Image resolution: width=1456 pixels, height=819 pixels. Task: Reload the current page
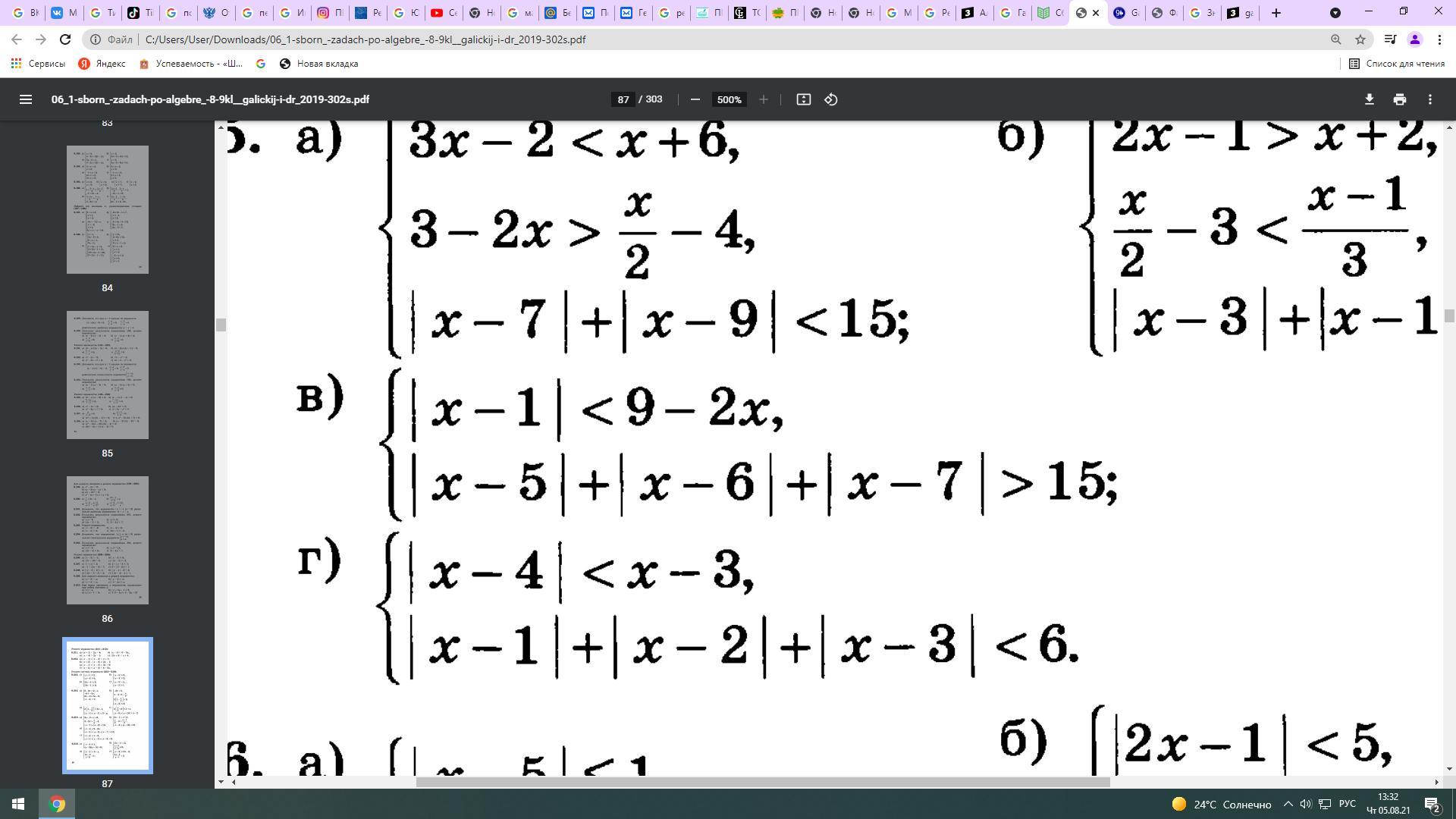pyautogui.click(x=65, y=39)
